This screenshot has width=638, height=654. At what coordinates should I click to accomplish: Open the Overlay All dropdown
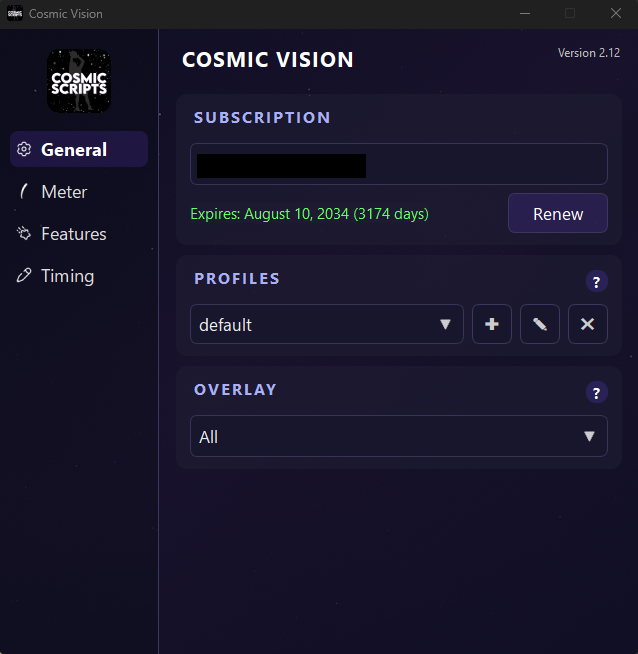(398, 436)
